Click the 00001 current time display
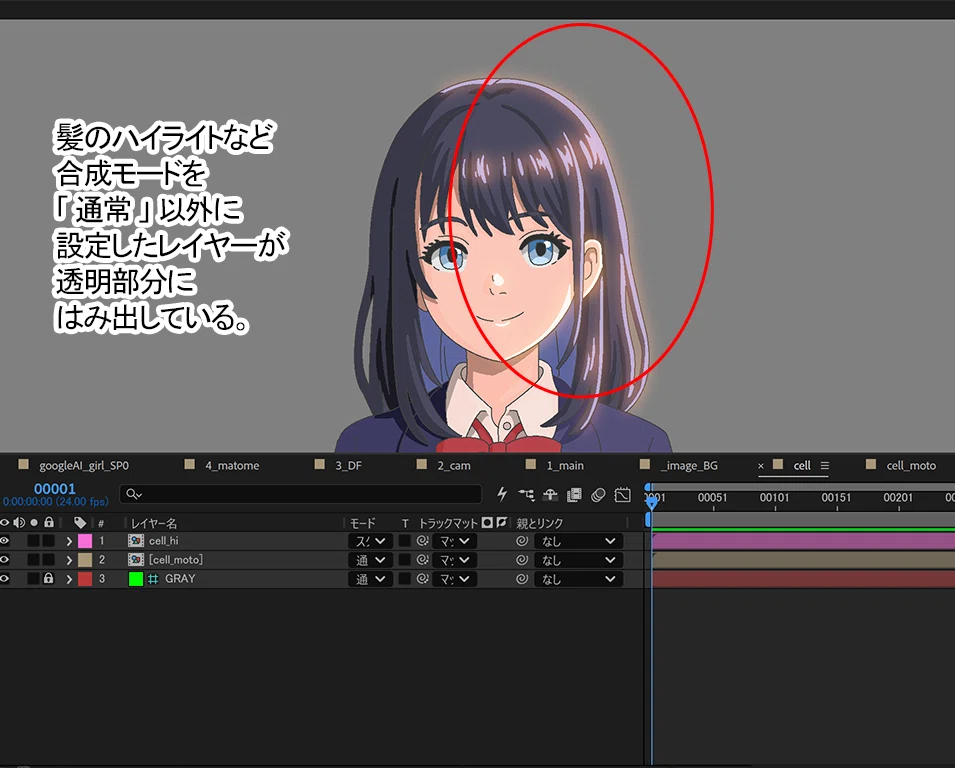Screen dimensions: 955x768 pyautogui.click(x=55, y=488)
